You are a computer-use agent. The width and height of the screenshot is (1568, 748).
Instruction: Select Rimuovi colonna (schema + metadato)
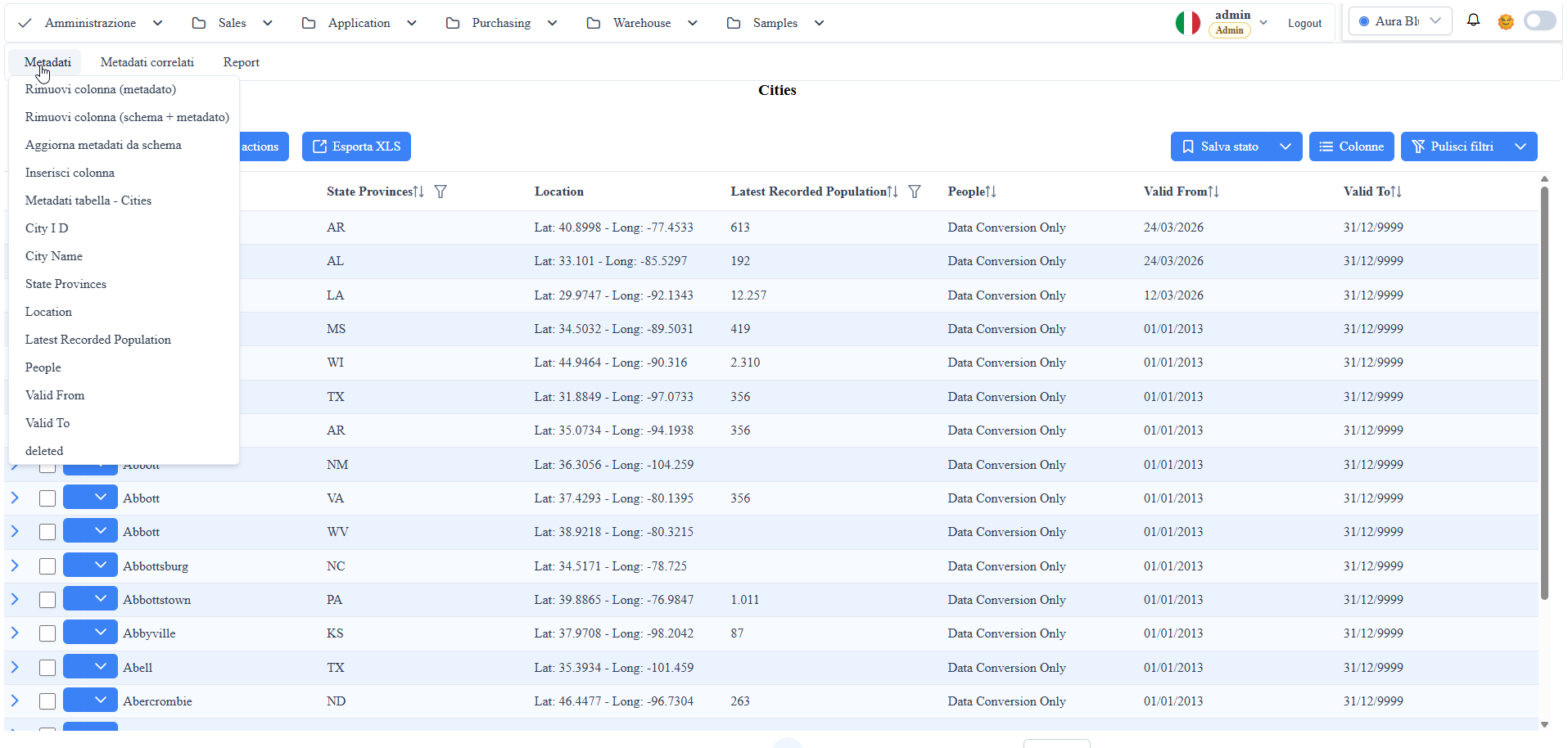pos(124,117)
